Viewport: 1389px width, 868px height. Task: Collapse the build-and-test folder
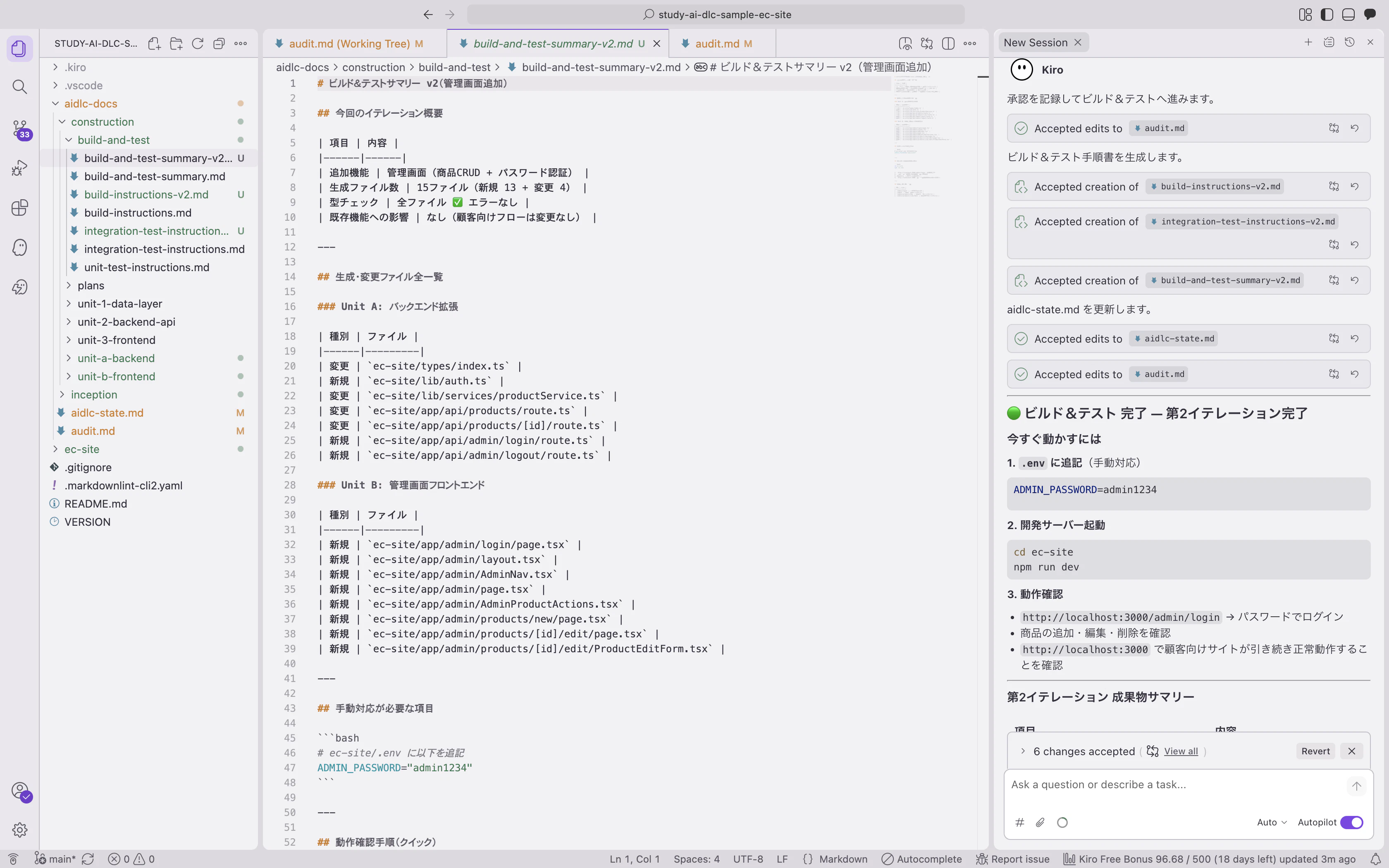pyautogui.click(x=69, y=140)
